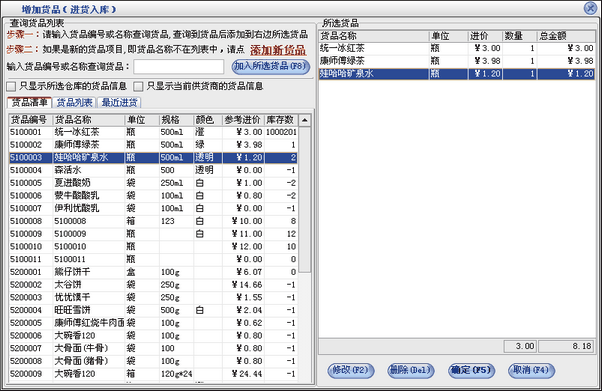The height and width of the screenshot is (391, 602).
Task: Confirm with the 确定 (F5) button
Action: (x=471, y=370)
